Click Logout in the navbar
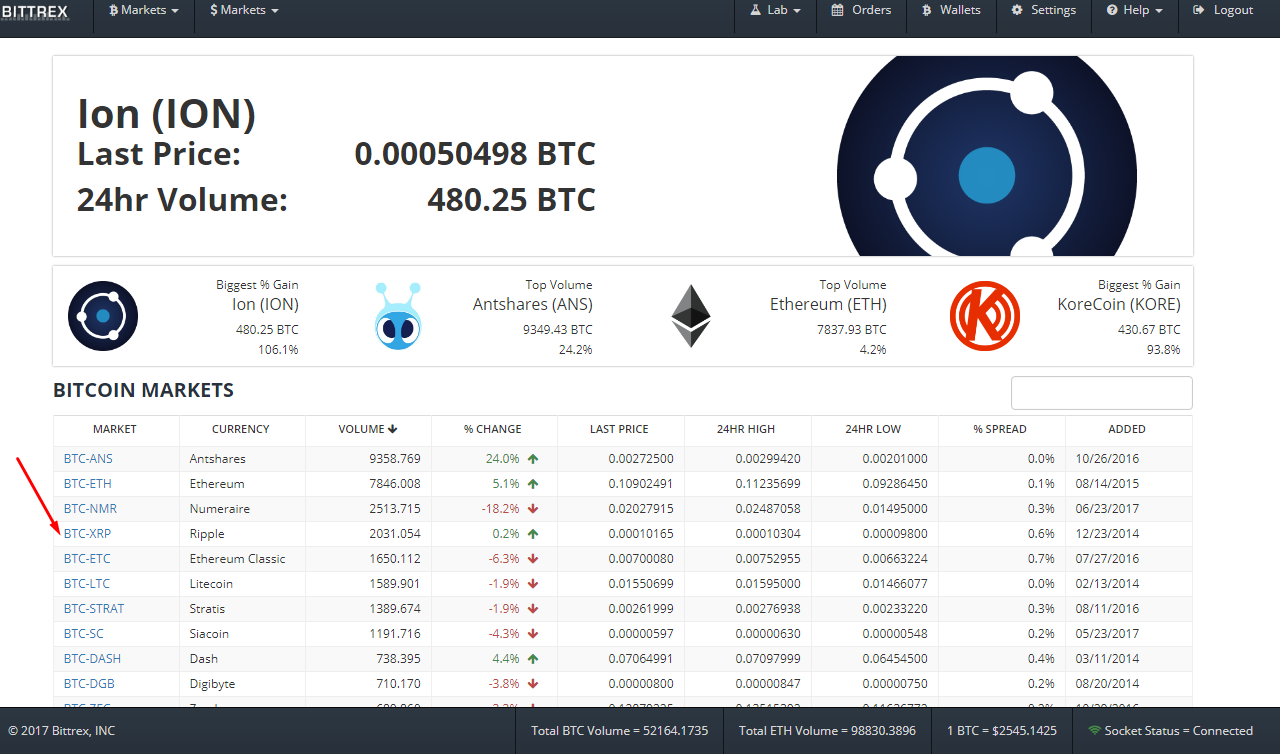This screenshot has height=754, width=1280. [1223, 10]
